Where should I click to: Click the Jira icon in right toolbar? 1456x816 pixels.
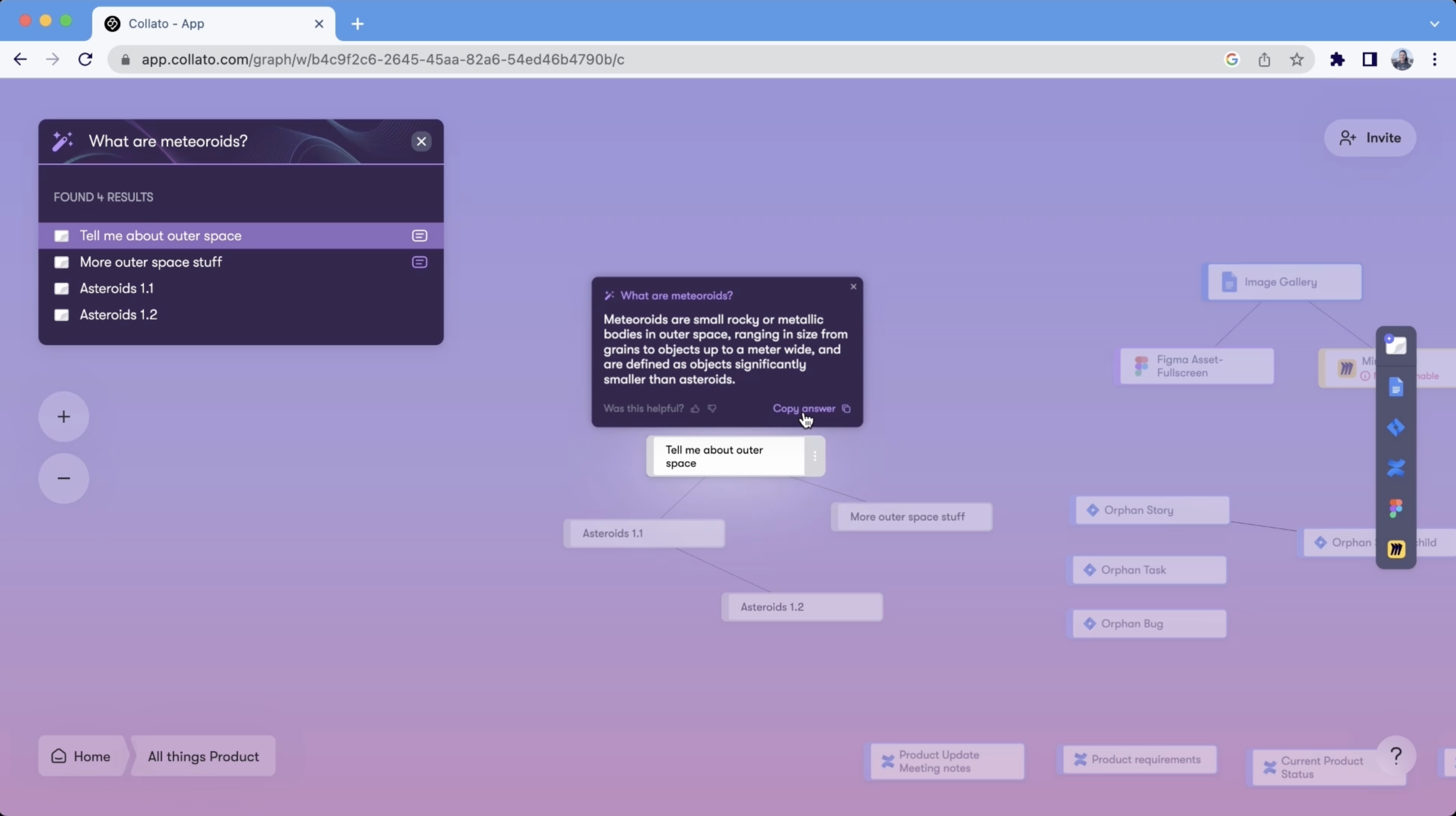pyautogui.click(x=1396, y=427)
